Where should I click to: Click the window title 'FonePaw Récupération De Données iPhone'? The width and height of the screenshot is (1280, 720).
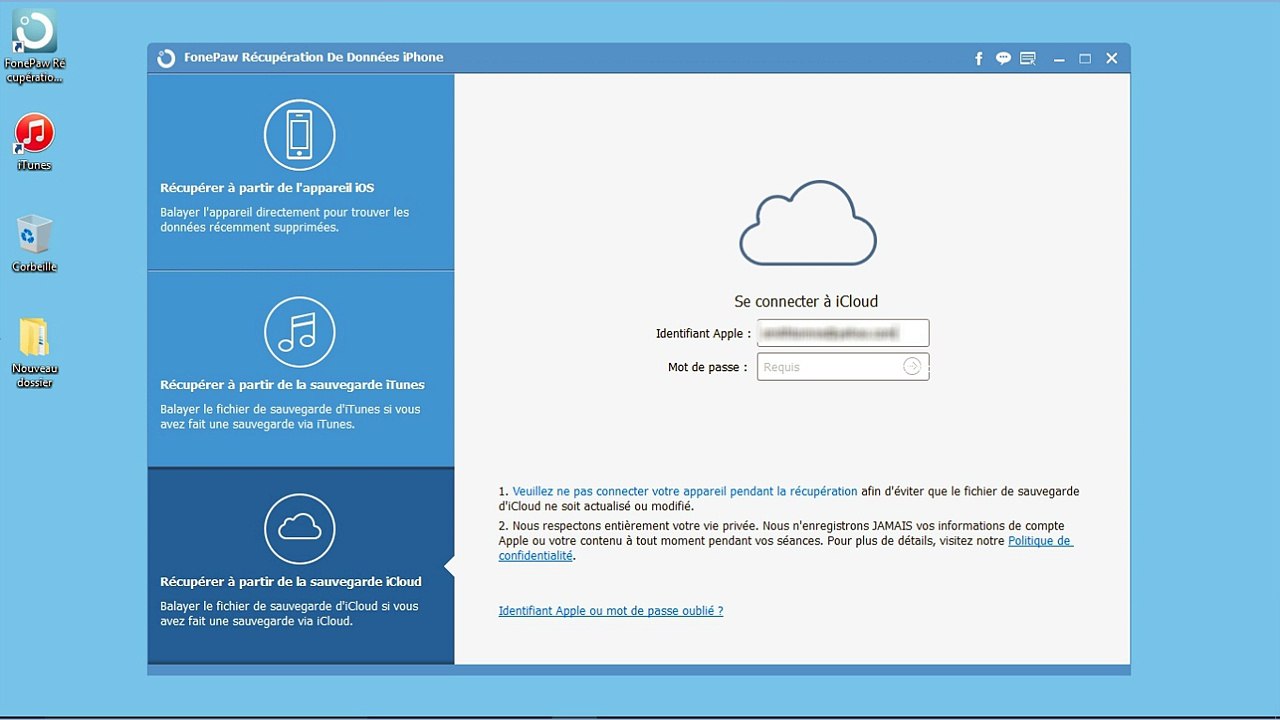click(x=314, y=58)
